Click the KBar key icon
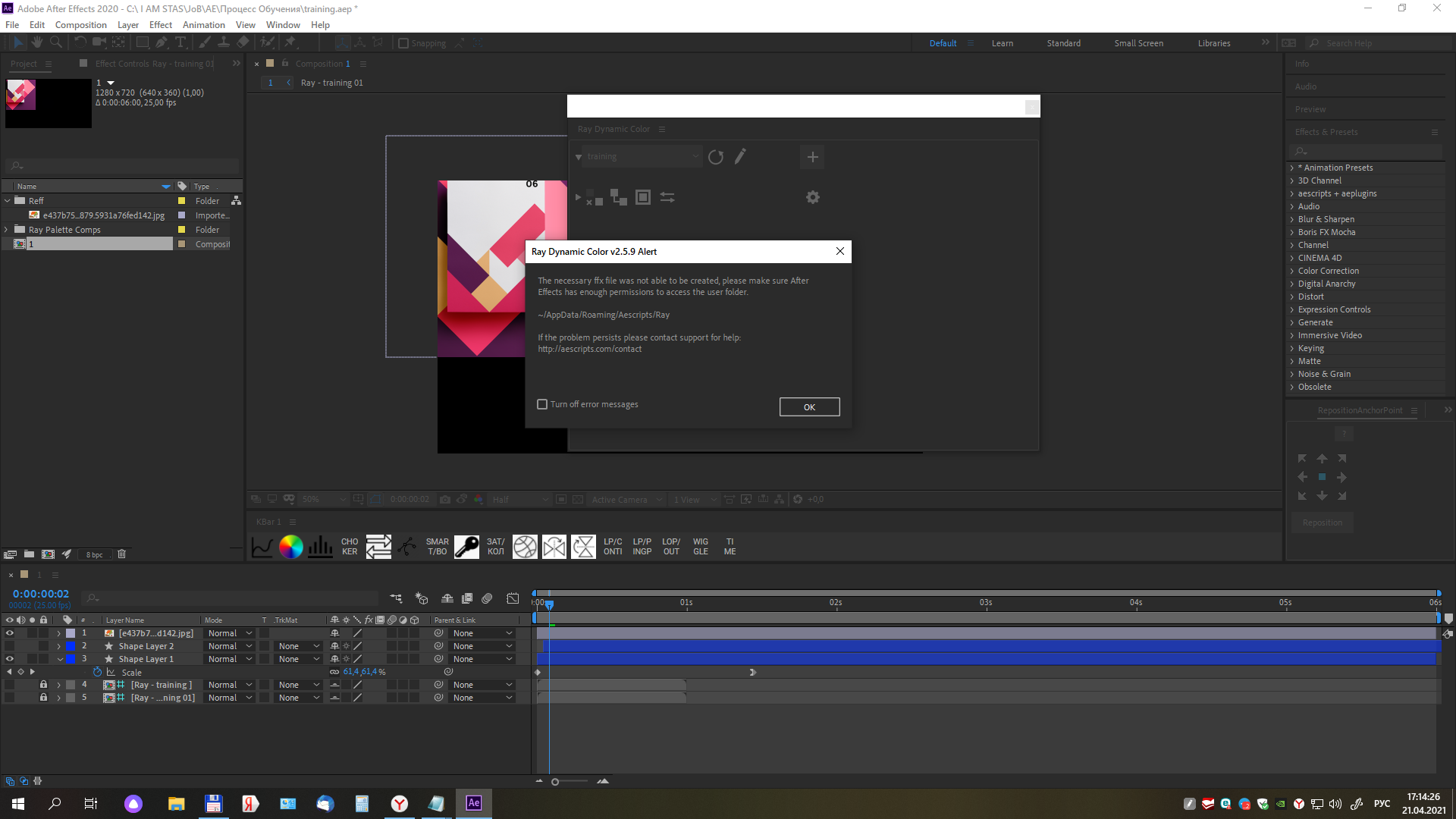 click(x=466, y=547)
